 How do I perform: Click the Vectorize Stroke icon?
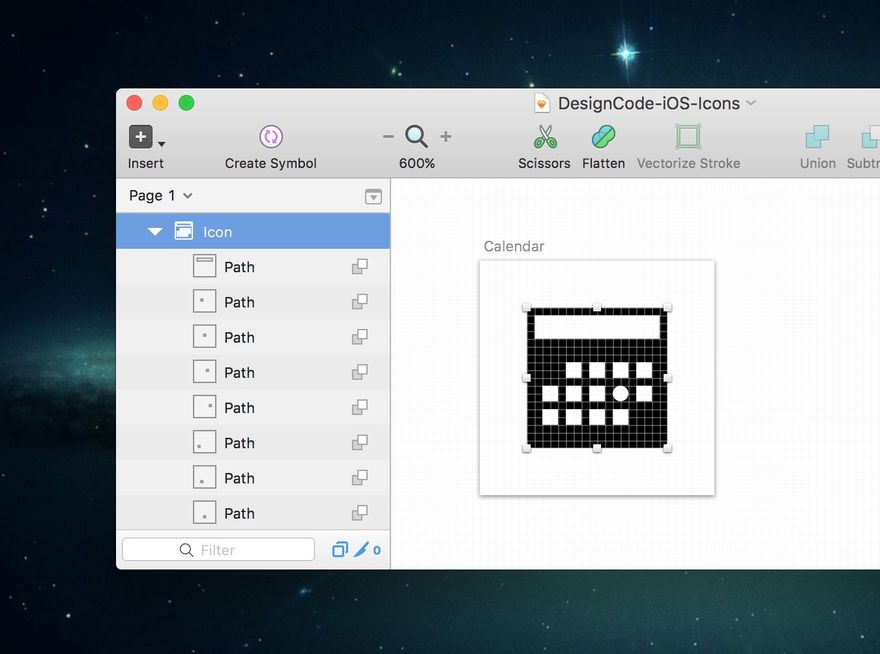coord(688,136)
